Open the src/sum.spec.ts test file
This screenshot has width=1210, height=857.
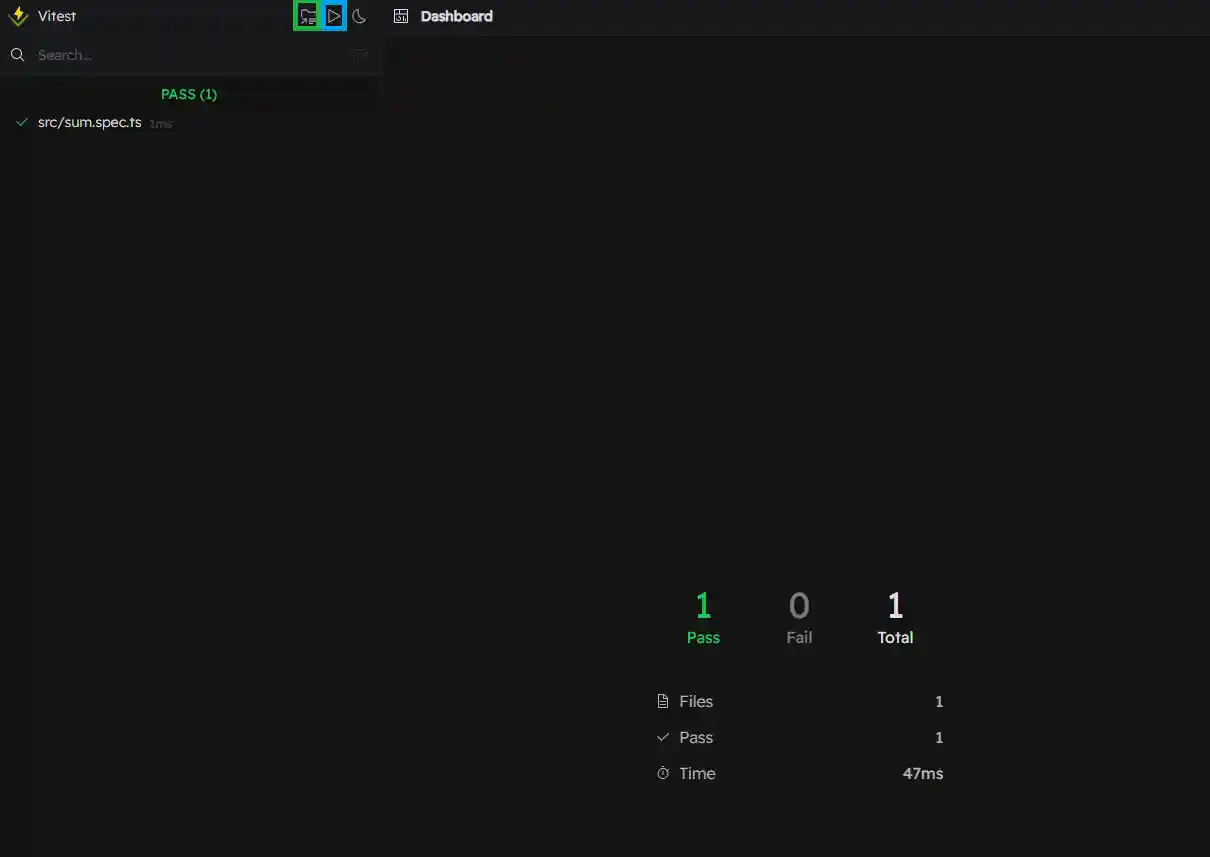(89, 123)
